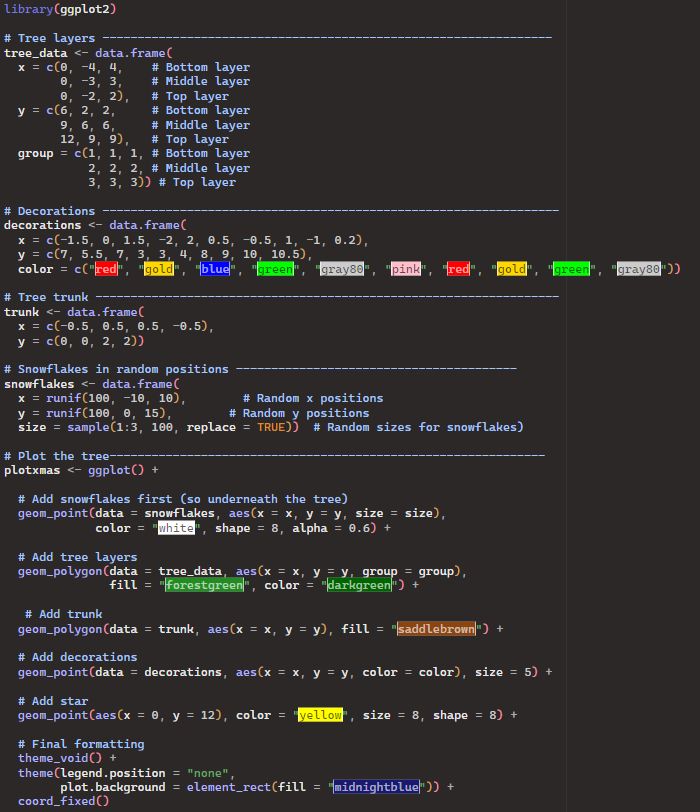Click the line 'x = c(0, -4, 4,'
Image resolution: width=700 pixels, height=812 pixels.
pyautogui.click(x=70, y=67)
